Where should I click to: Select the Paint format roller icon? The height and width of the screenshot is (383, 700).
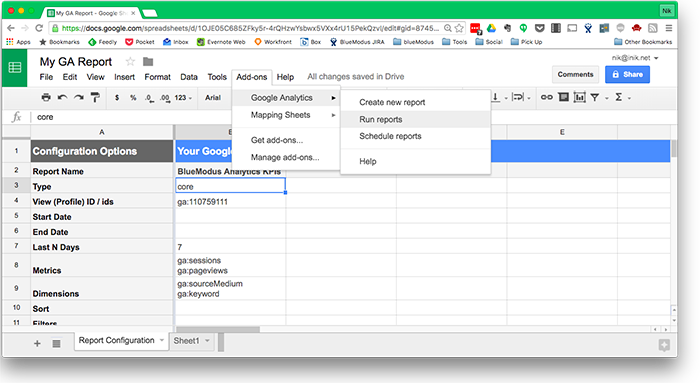(95, 97)
